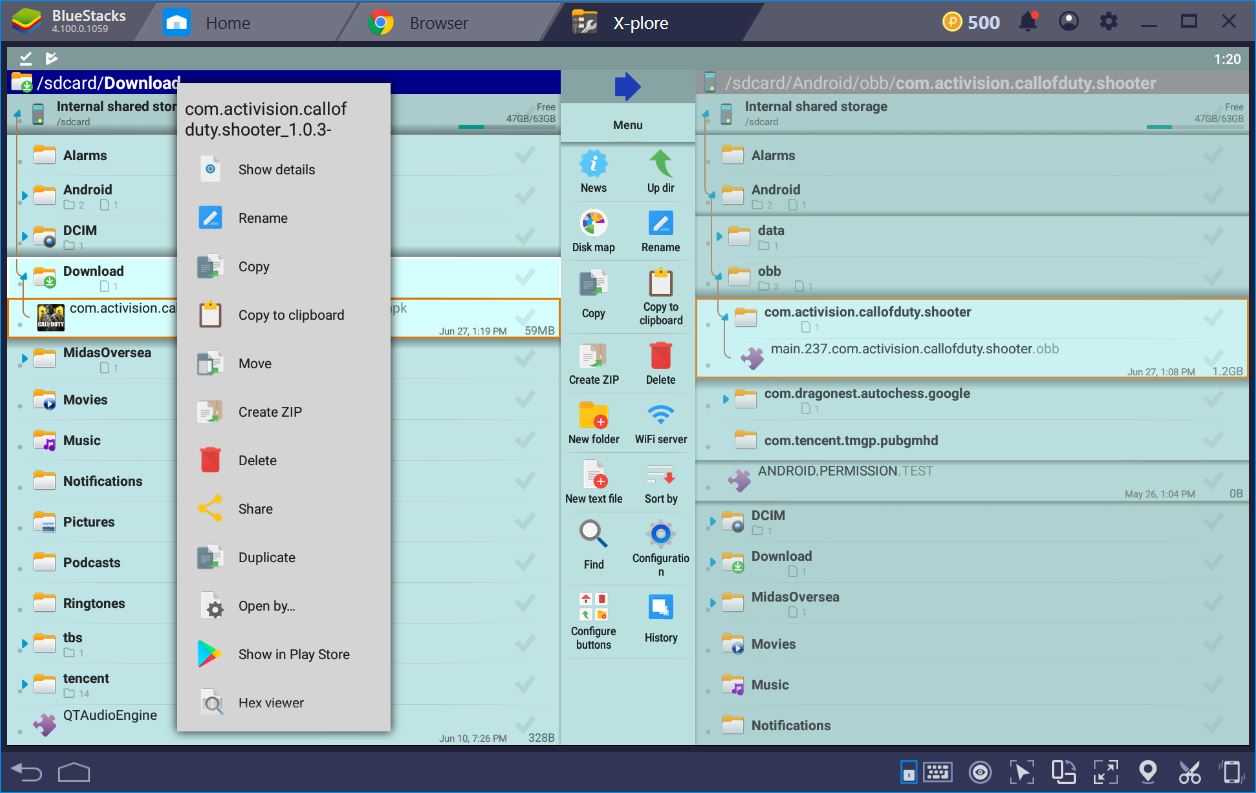The image size is (1256, 793).
Task: Select main.237 obb file row
Action: coord(972,358)
